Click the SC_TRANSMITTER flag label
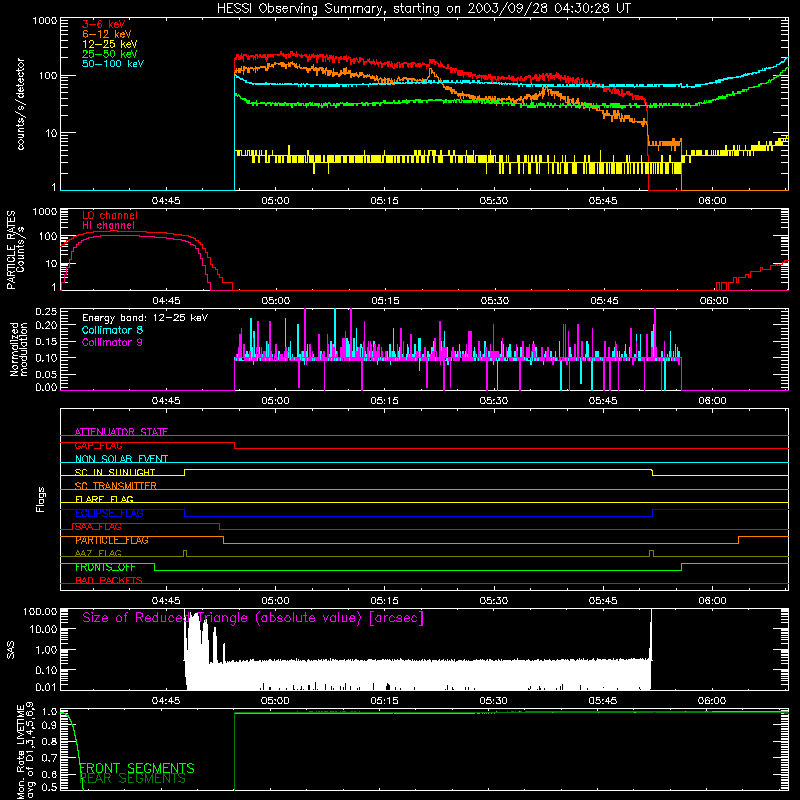Image resolution: width=800 pixels, height=800 pixels. (115, 486)
